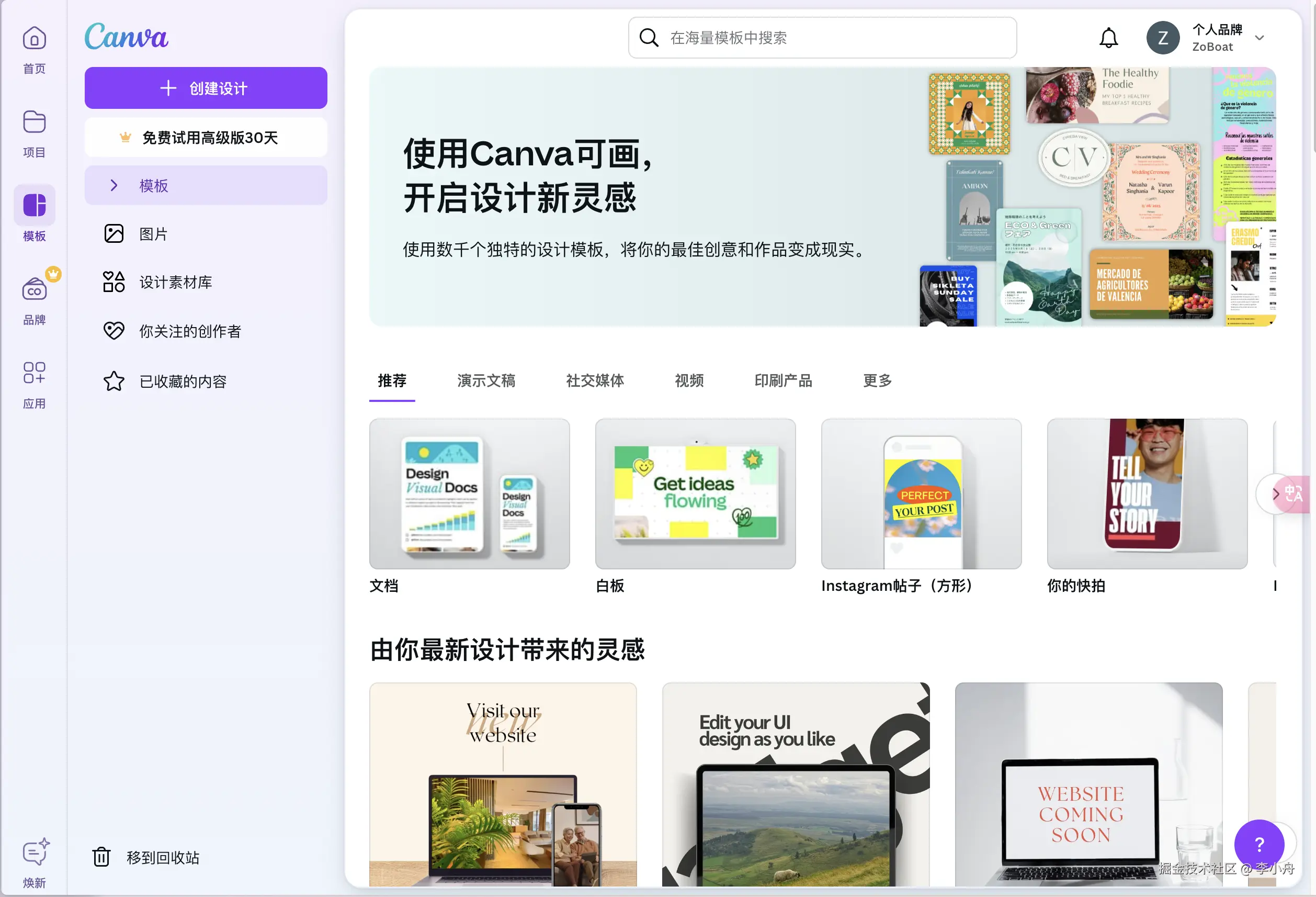This screenshot has width=1316, height=897.
Task: Open the help question mark button
Action: click(1259, 844)
